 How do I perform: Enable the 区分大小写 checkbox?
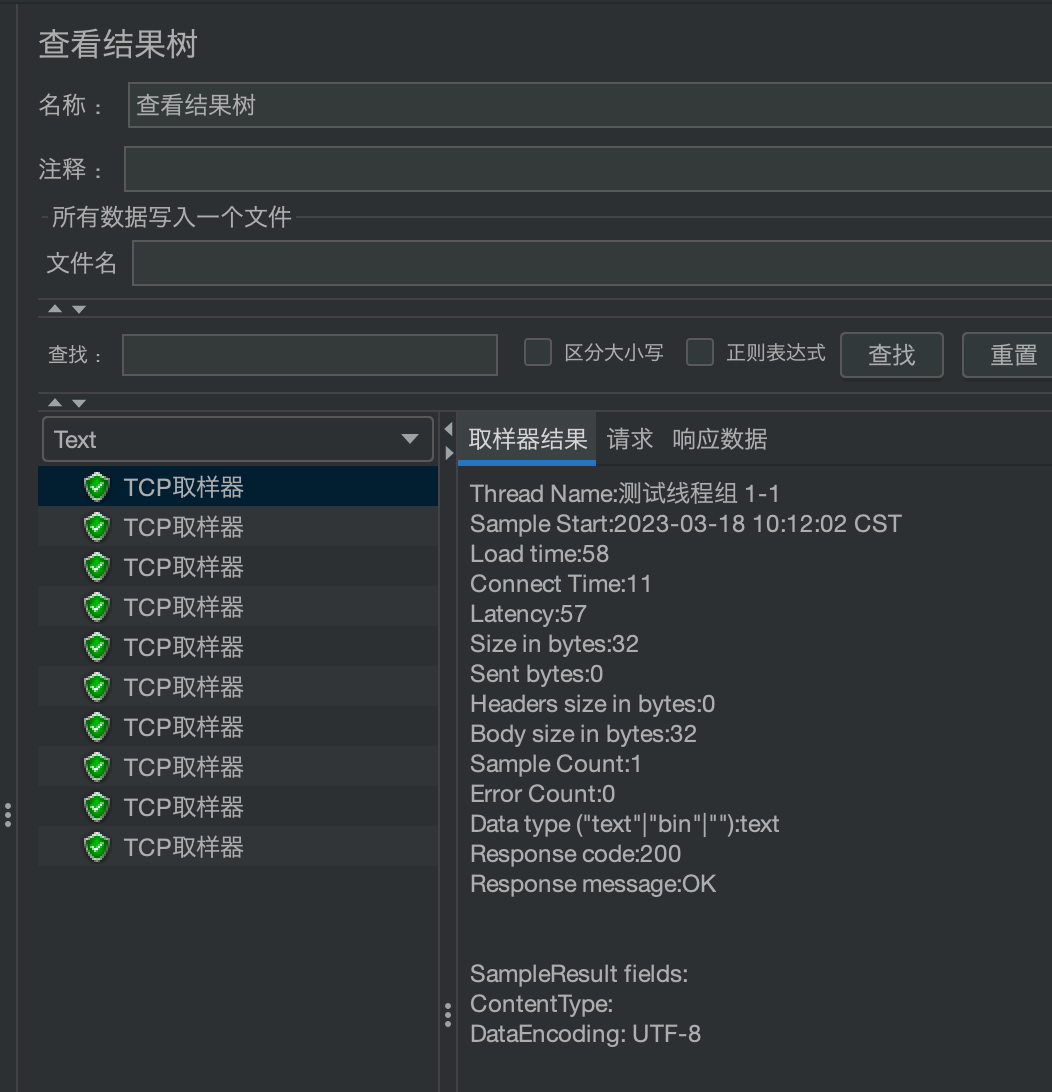[x=537, y=352]
